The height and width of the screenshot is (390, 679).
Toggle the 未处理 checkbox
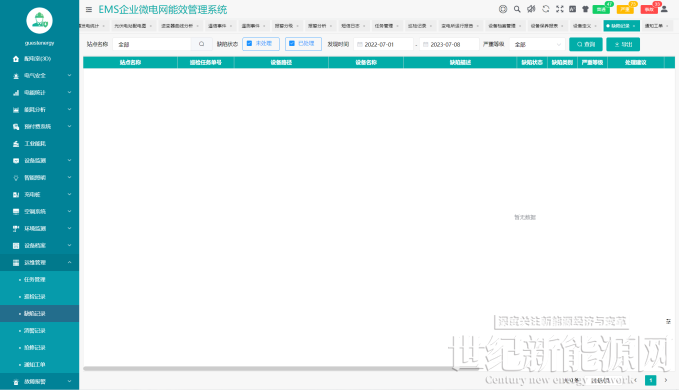pos(261,44)
